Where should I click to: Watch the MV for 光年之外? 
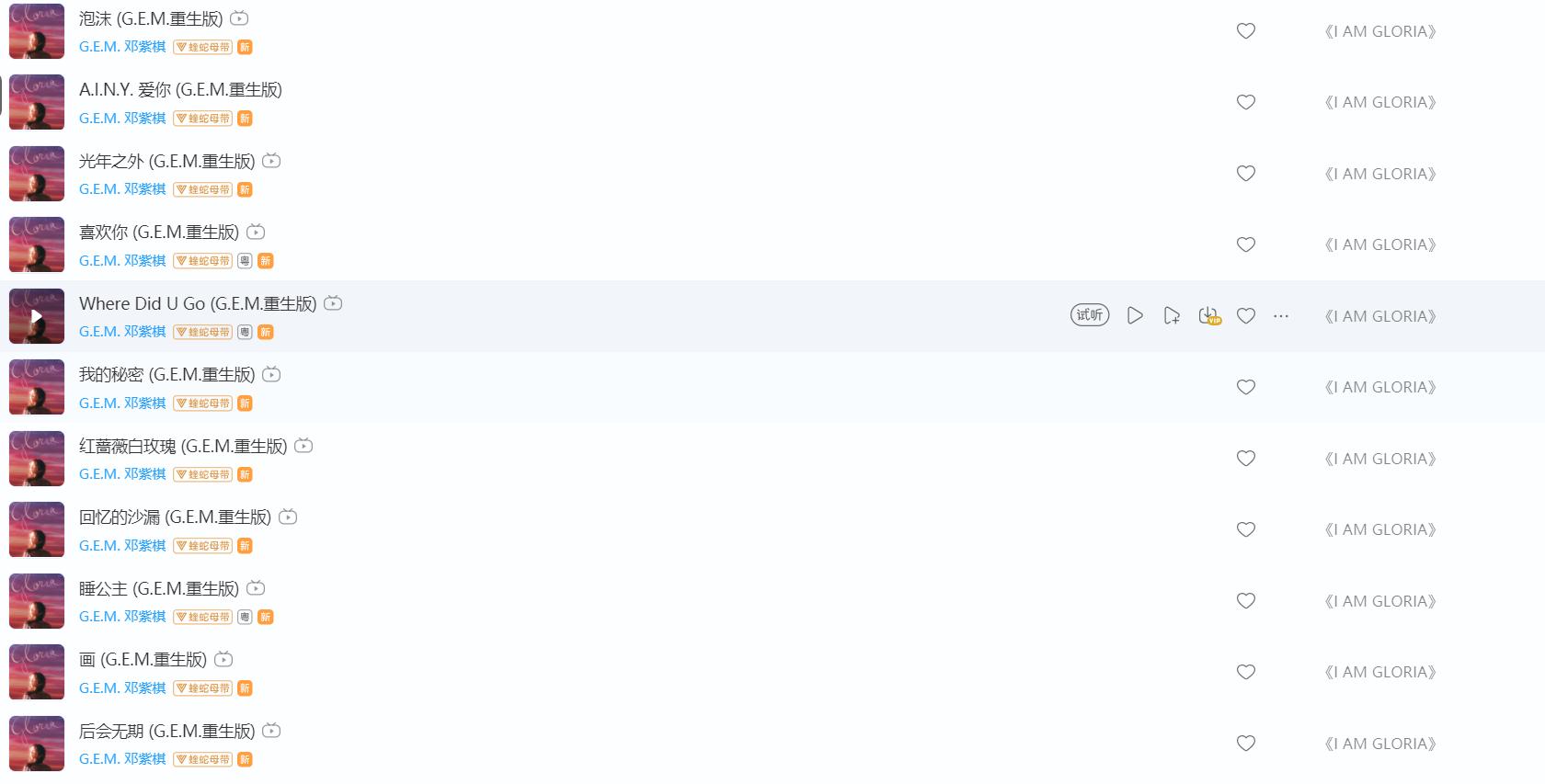[x=271, y=161]
